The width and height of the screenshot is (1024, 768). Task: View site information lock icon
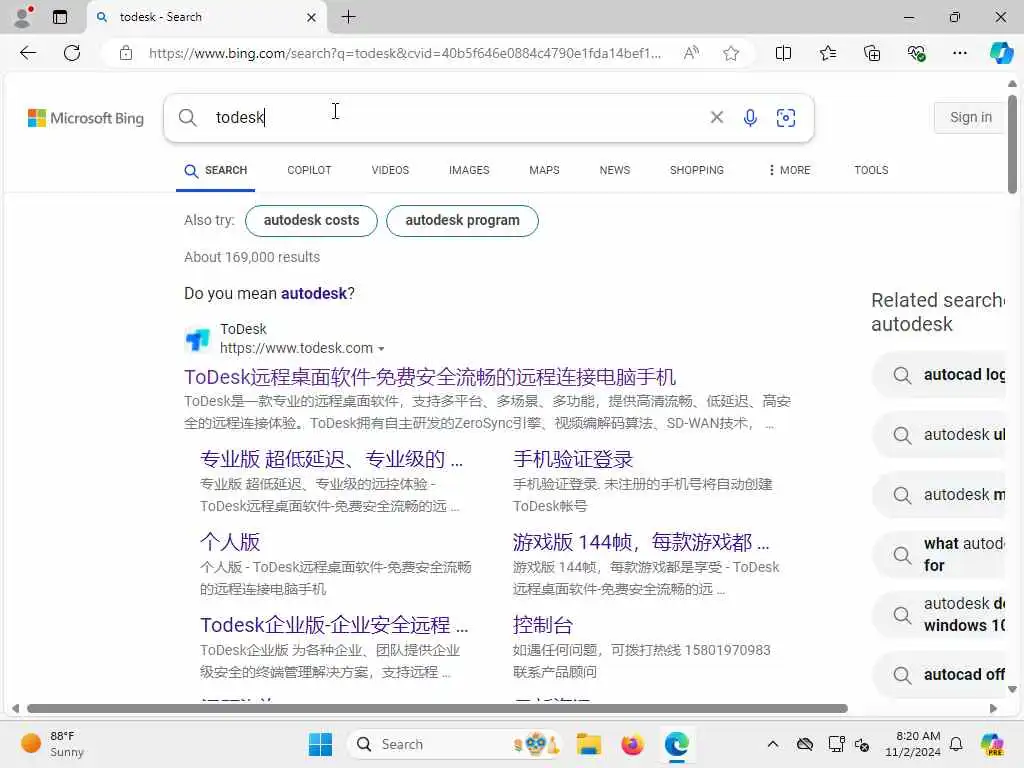(126, 53)
